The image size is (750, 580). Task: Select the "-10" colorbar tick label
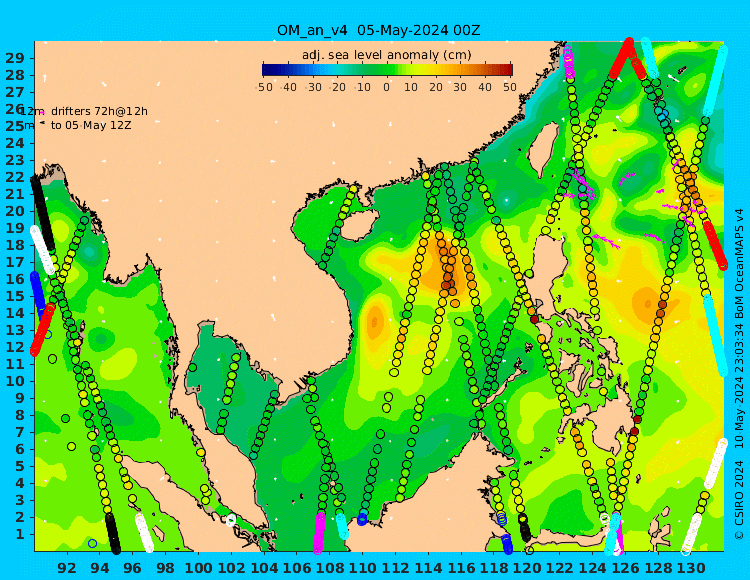point(364,88)
